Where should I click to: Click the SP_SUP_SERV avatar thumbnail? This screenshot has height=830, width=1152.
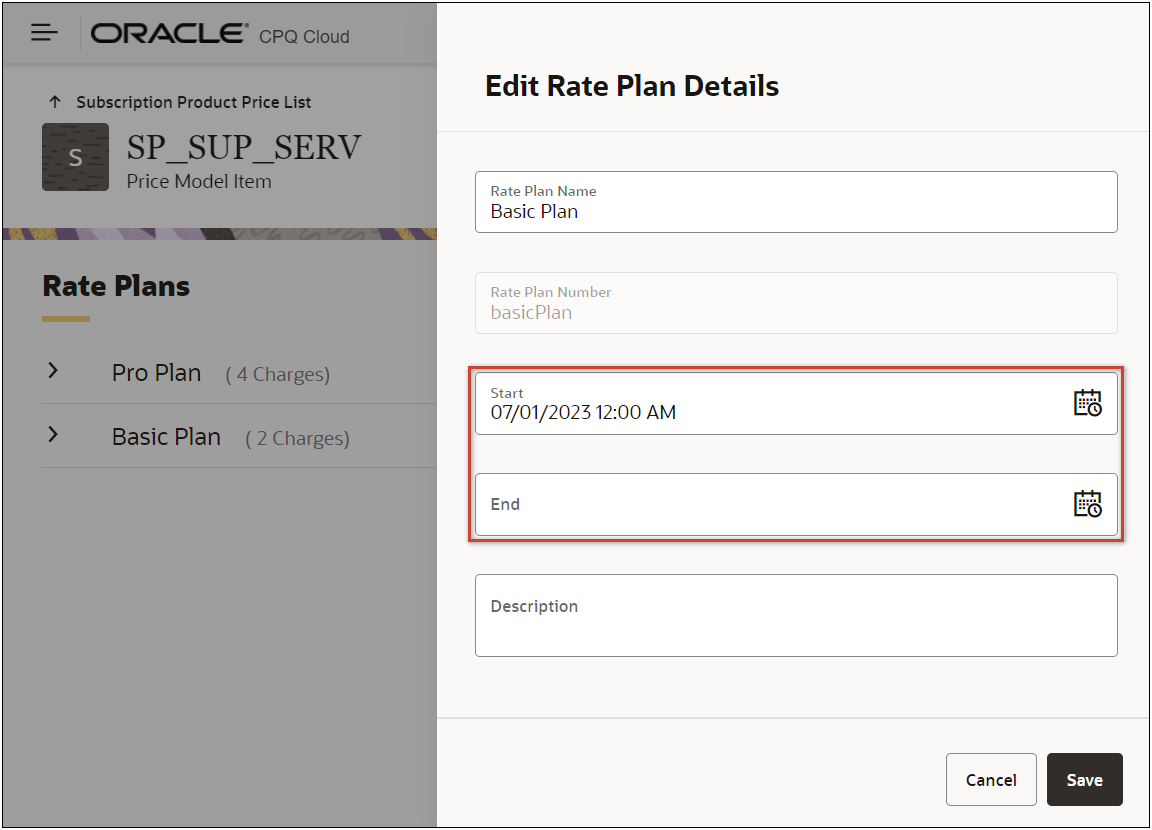pos(75,157)
